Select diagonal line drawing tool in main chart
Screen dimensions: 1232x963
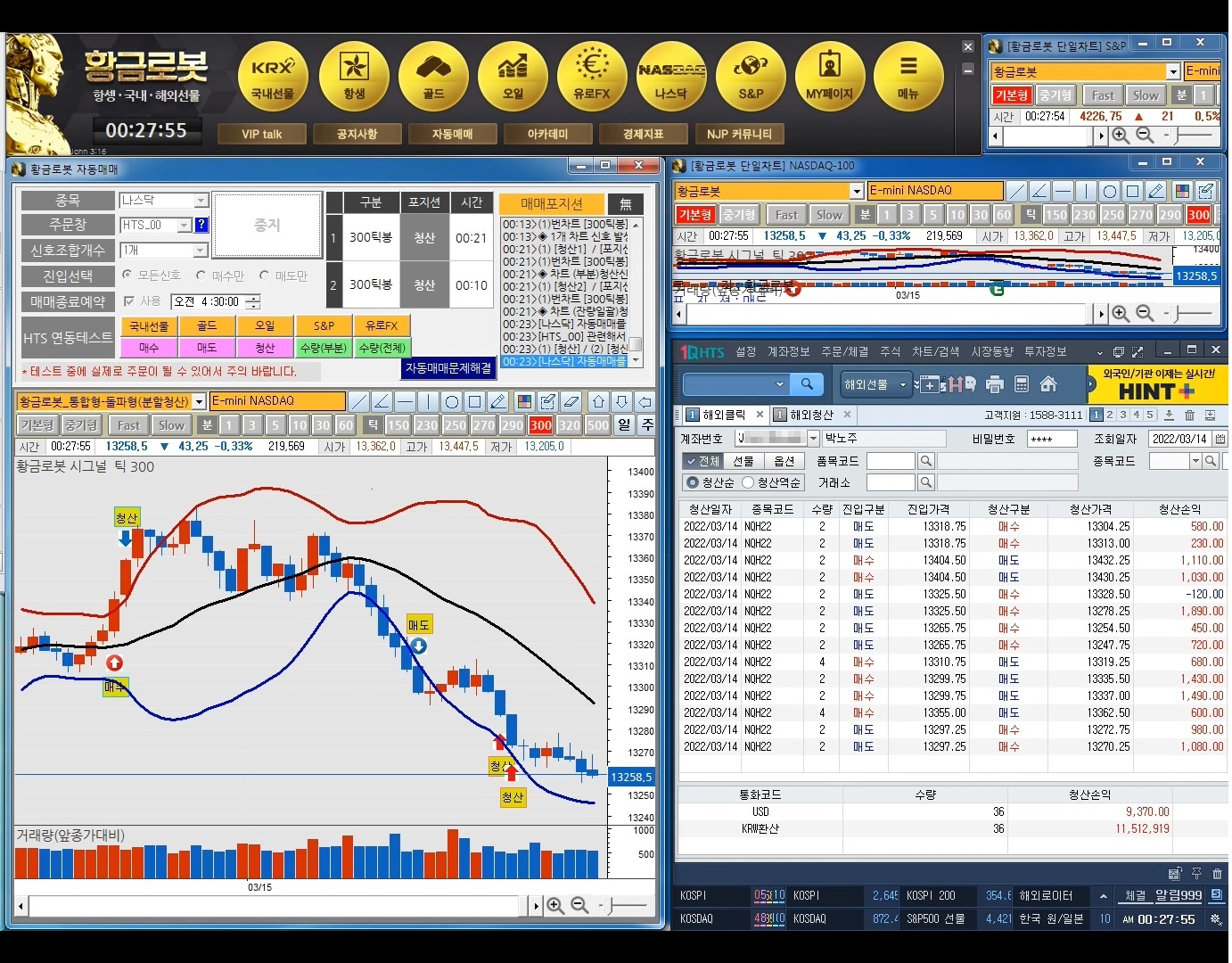[x=358, y=401]
